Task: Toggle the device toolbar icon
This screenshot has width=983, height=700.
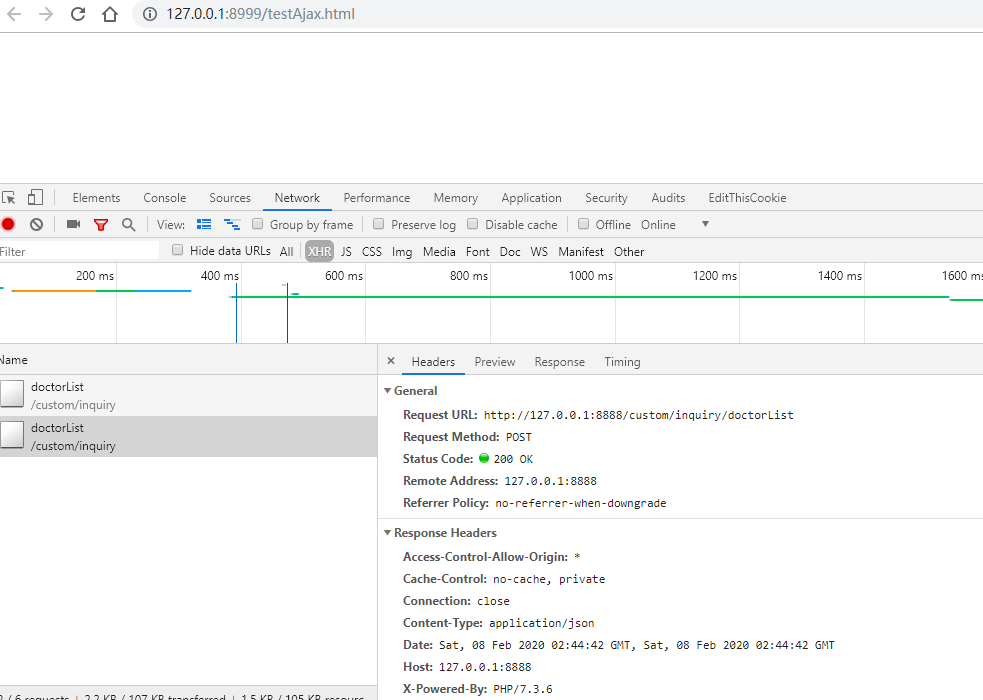Action: (35, 198)
